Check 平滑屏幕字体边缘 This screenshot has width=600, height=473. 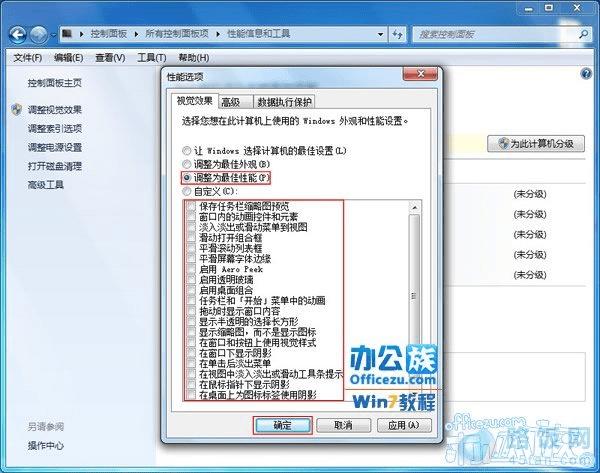click(191, 259)
